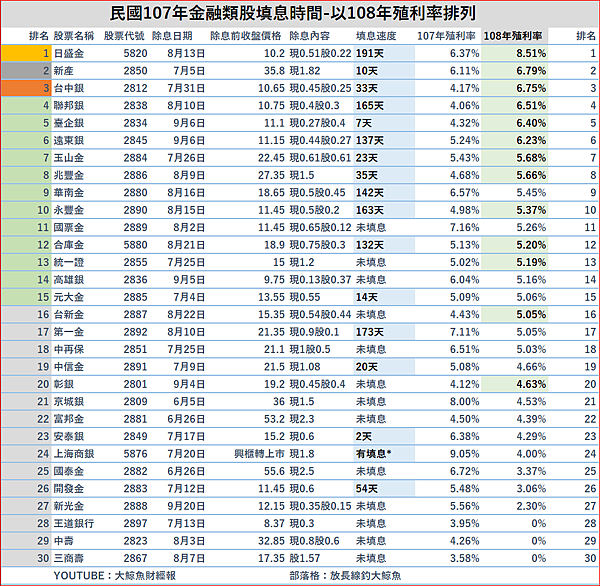Click stock name 合庫金
The width and height of the screenshot is (600, 586).
click(x=68, y=245)
